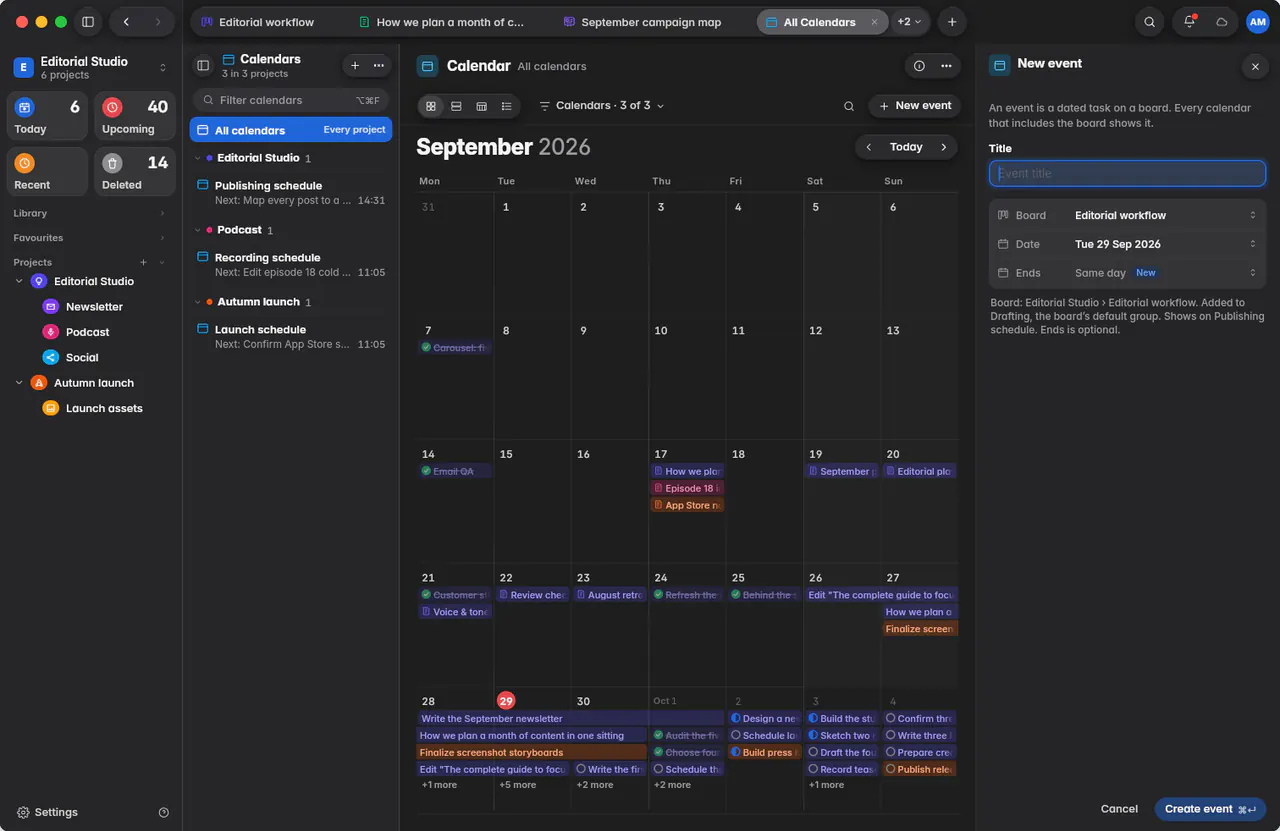Viewport: 1280px width, 831px height.
Task: Add a new calendar with the plus icon
Action: 355,66
